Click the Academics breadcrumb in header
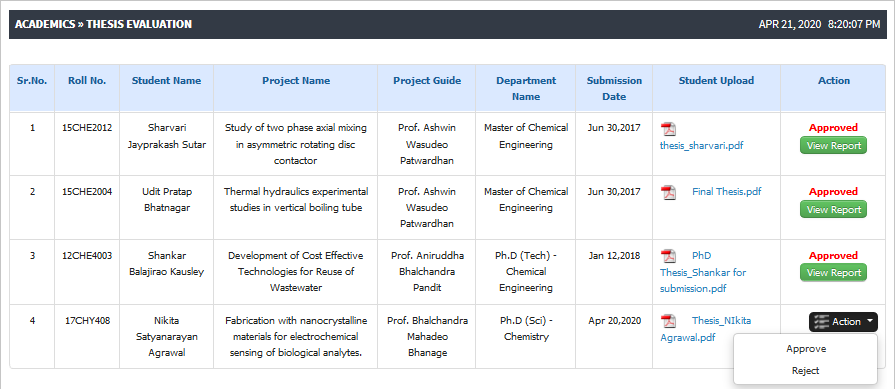 coord(45,24)
